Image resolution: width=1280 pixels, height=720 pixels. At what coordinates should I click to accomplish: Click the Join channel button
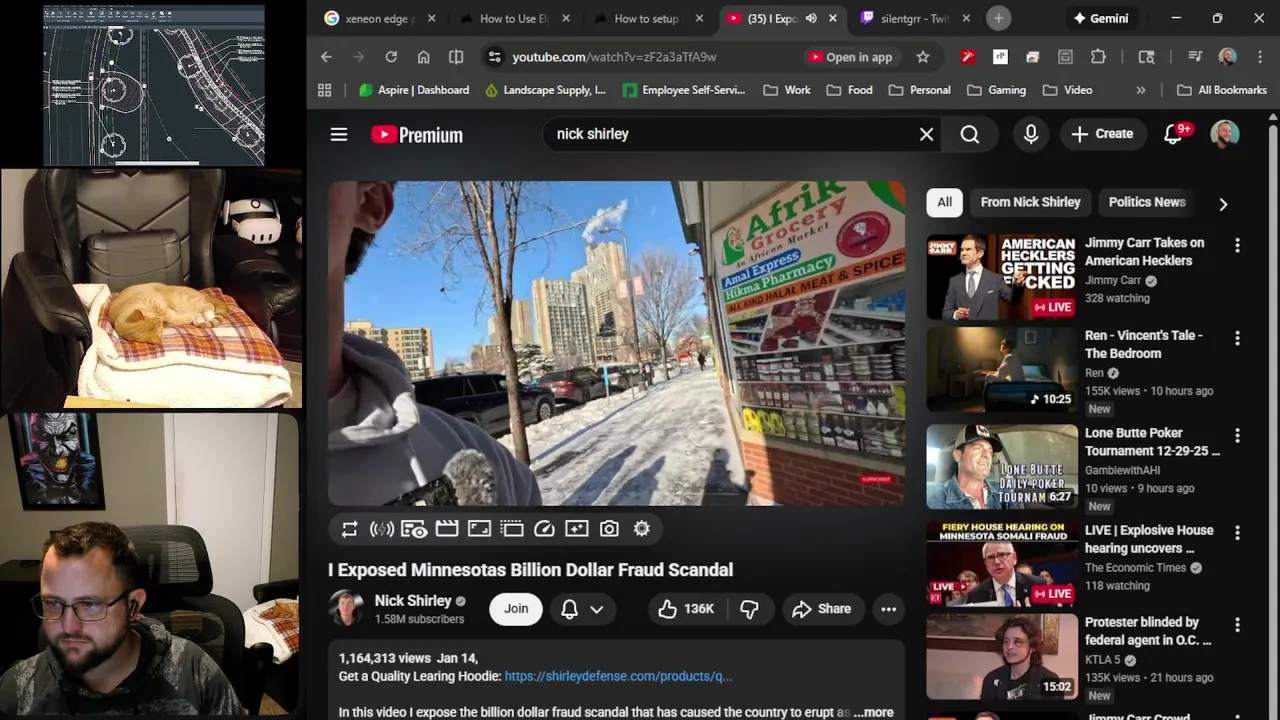pyautogui.click(x=516, y=609)
